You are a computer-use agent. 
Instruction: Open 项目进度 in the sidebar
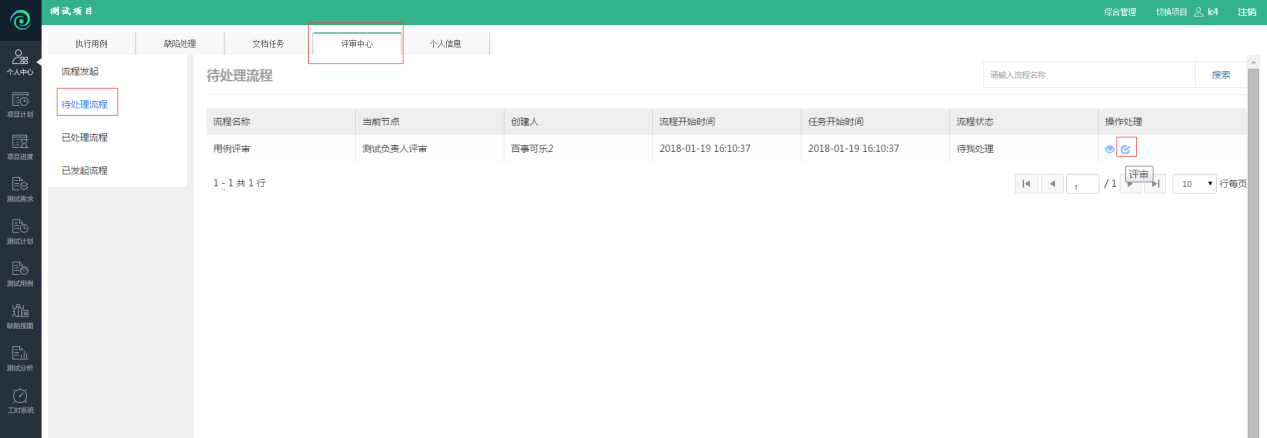20,147
